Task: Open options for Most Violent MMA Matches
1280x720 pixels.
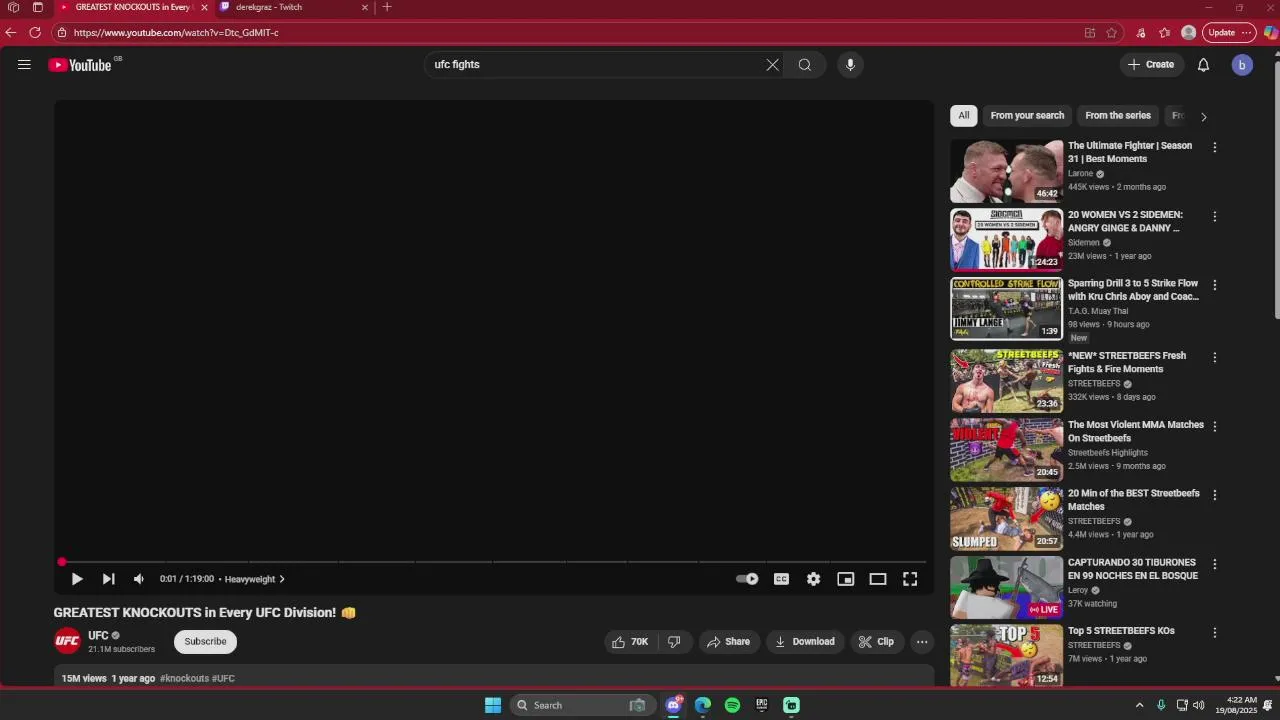Action: click(1215, 426)
